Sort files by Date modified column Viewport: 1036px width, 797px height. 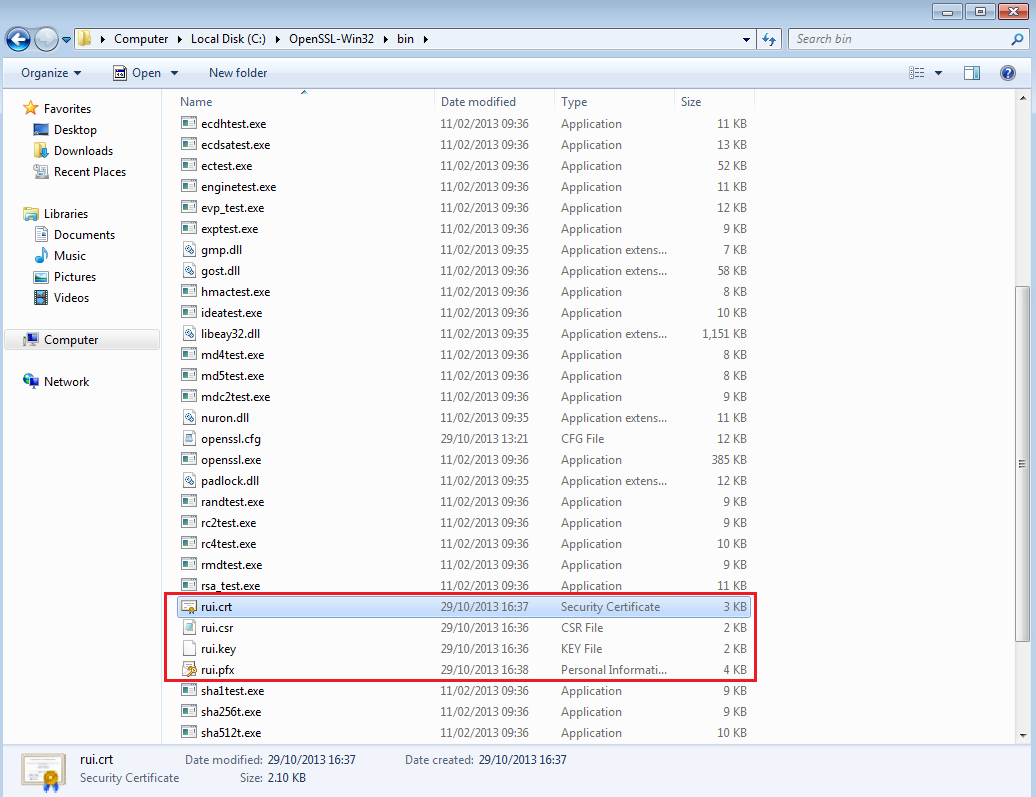pos(479,102)
